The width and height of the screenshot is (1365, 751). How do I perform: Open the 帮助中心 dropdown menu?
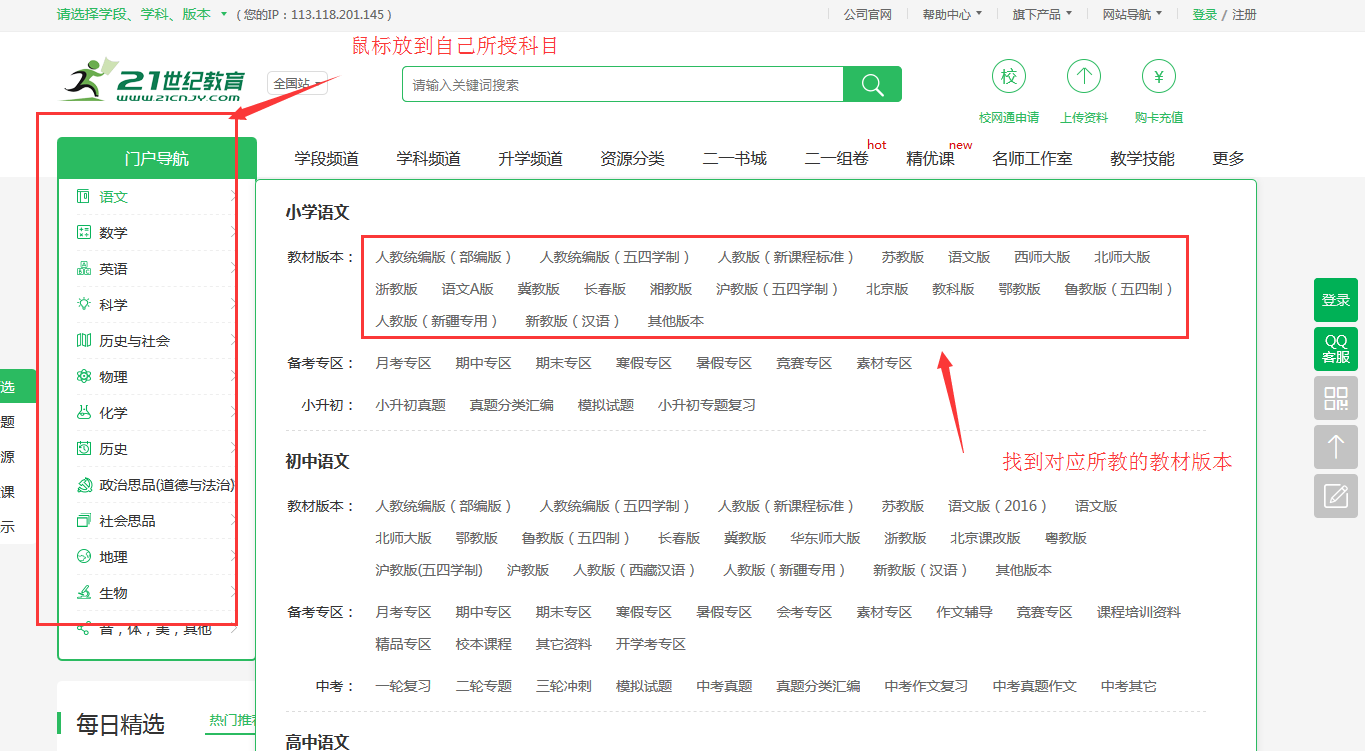951,15
